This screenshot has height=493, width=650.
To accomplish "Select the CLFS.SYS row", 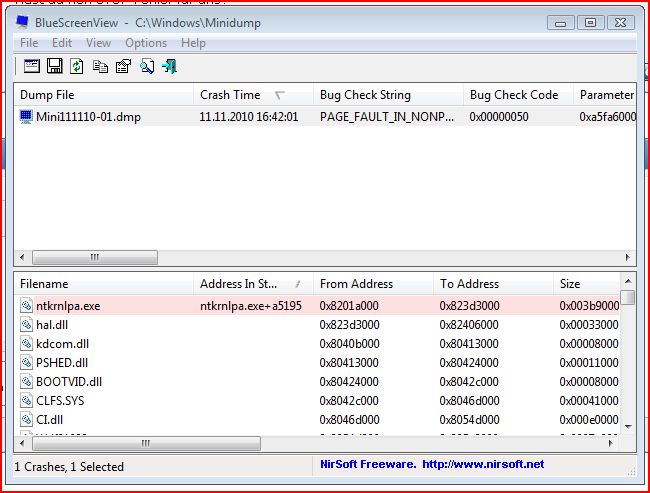I will [317, 401].
